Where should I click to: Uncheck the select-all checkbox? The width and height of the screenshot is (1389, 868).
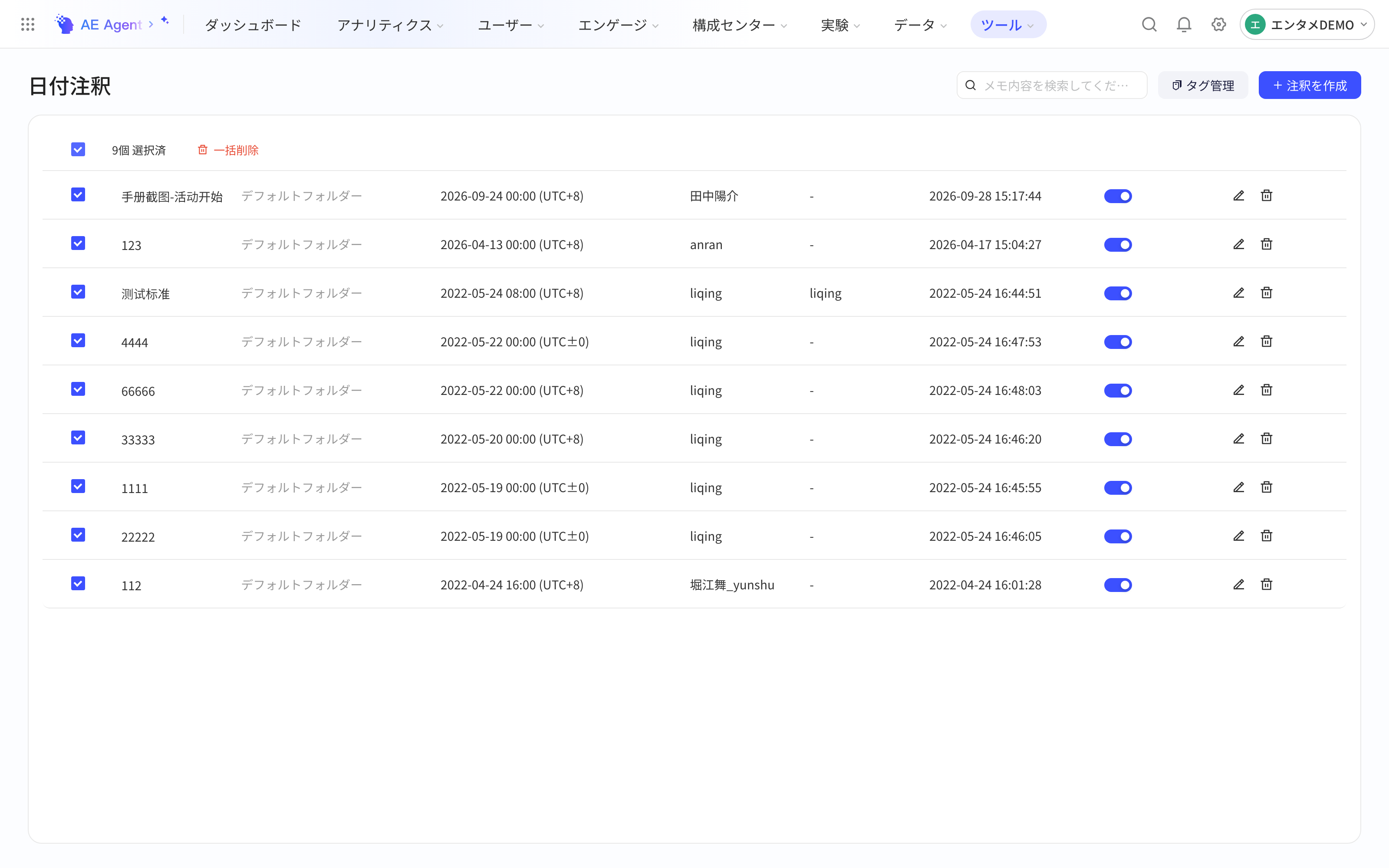[78, 149]
